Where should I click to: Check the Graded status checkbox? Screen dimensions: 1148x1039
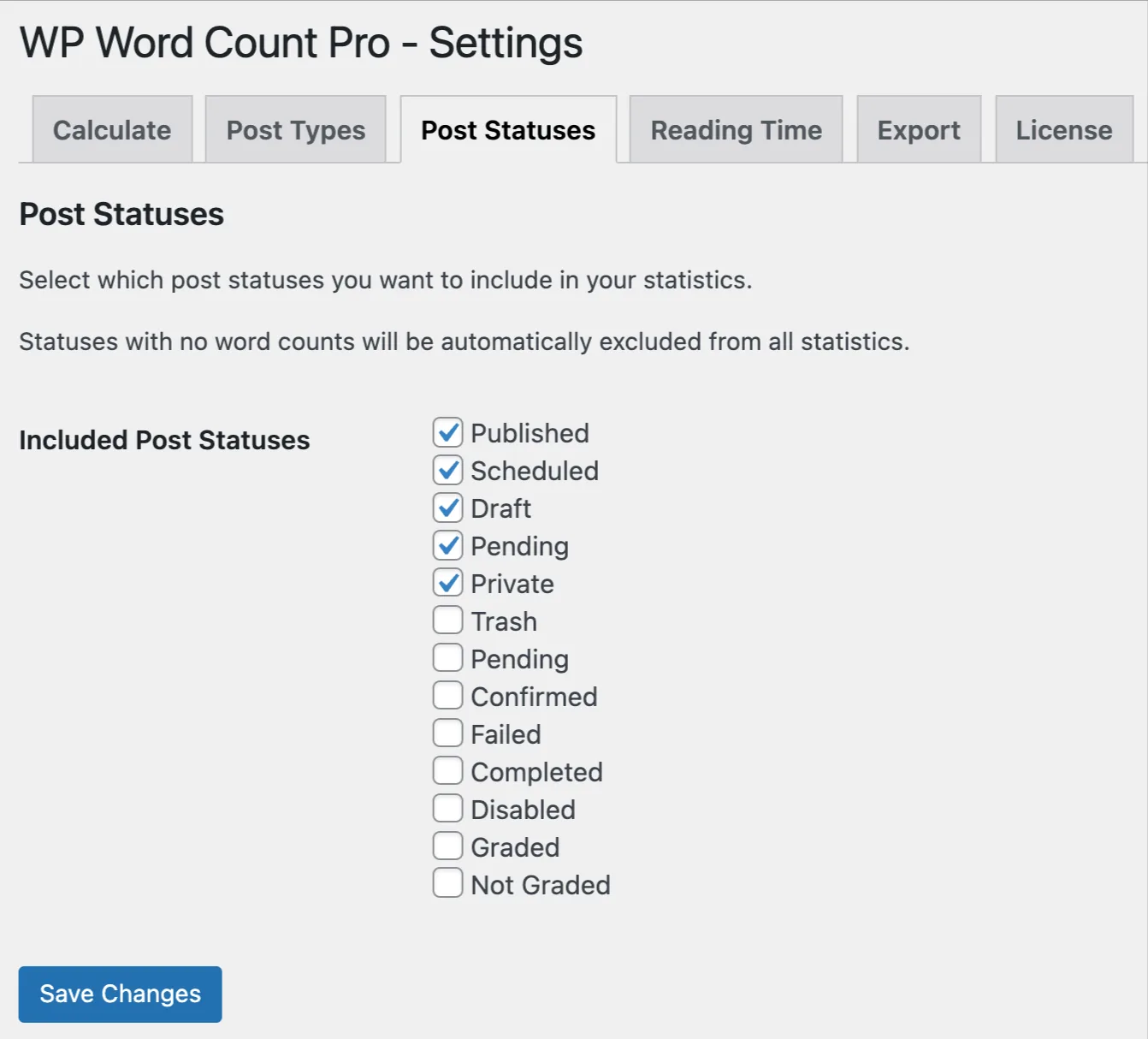[447, 846]
